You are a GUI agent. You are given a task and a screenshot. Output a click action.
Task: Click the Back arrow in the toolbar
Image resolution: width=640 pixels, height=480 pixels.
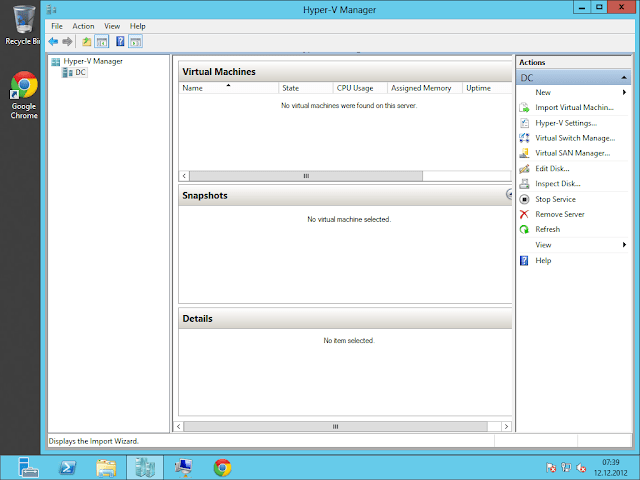(54, 42)
